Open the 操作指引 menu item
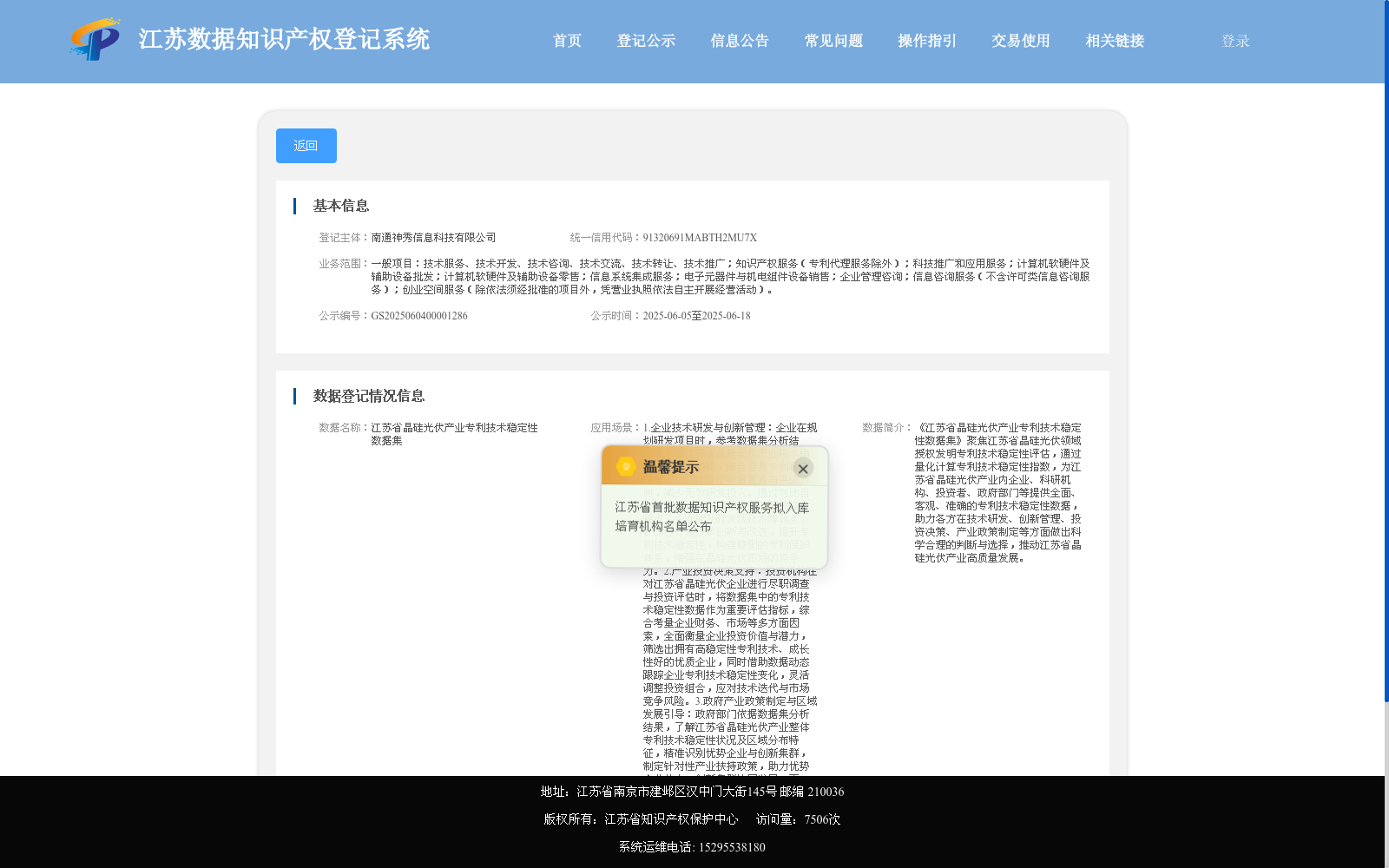Image resolution: width=1389 pixels, height=868 pixels. click(927, 41)
